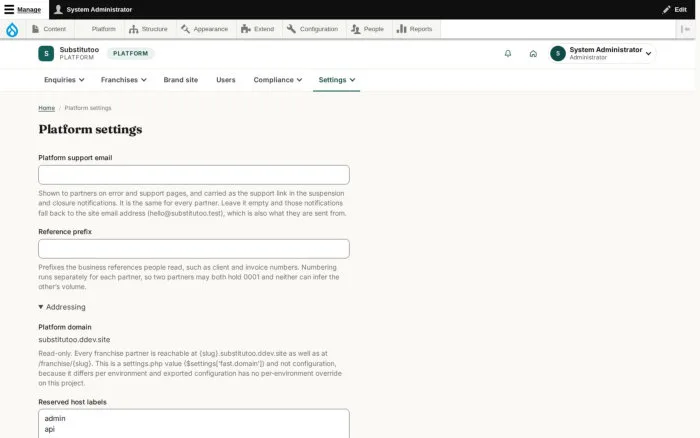Expand the Enquiries dropdown menu
This screenshot has width=700, height=438.
click(64, 80)
